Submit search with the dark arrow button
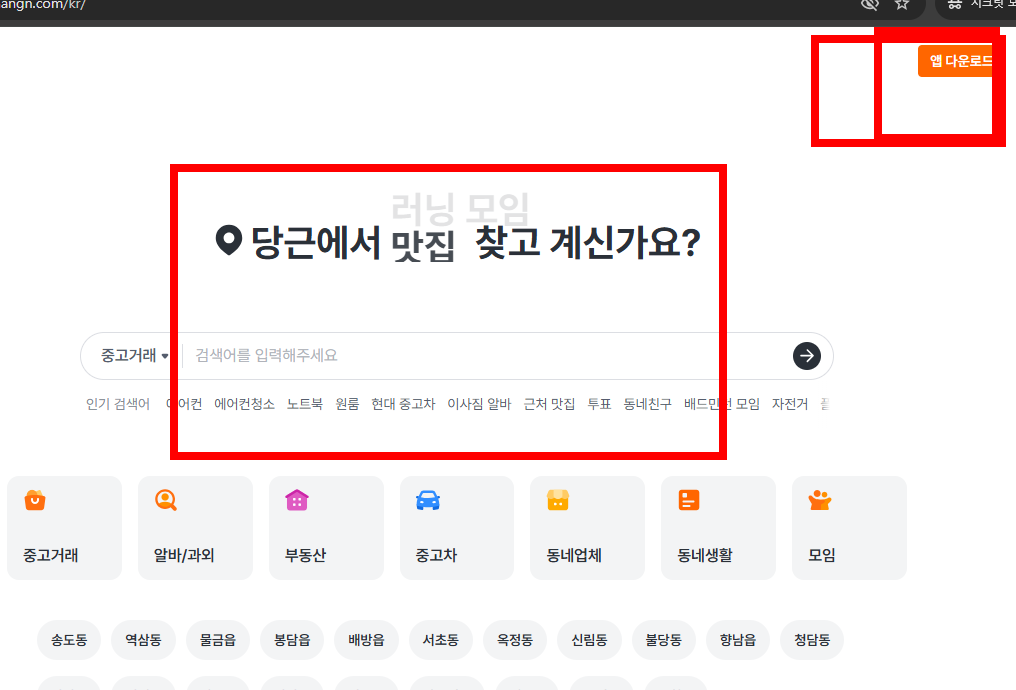The height and width of the screenshot is (690, 1016). point(807,356)
